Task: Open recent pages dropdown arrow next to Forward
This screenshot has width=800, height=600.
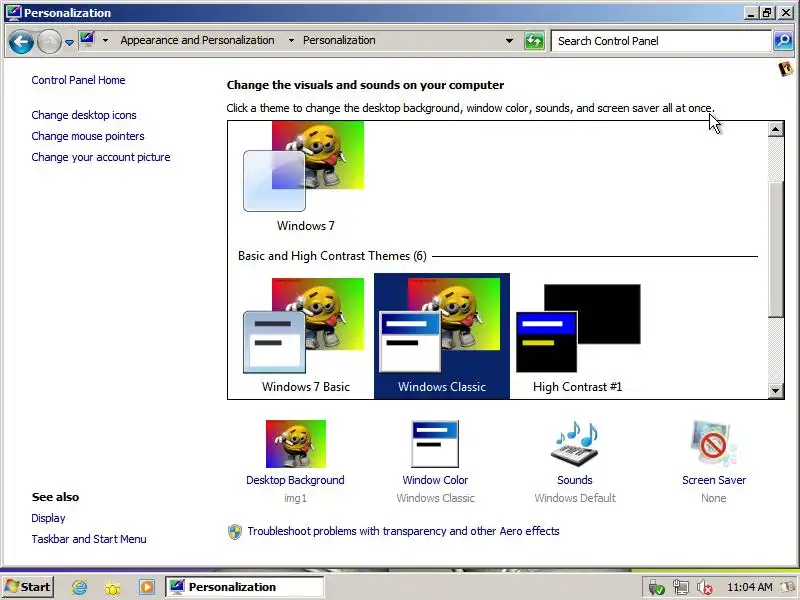Action: 69,42
